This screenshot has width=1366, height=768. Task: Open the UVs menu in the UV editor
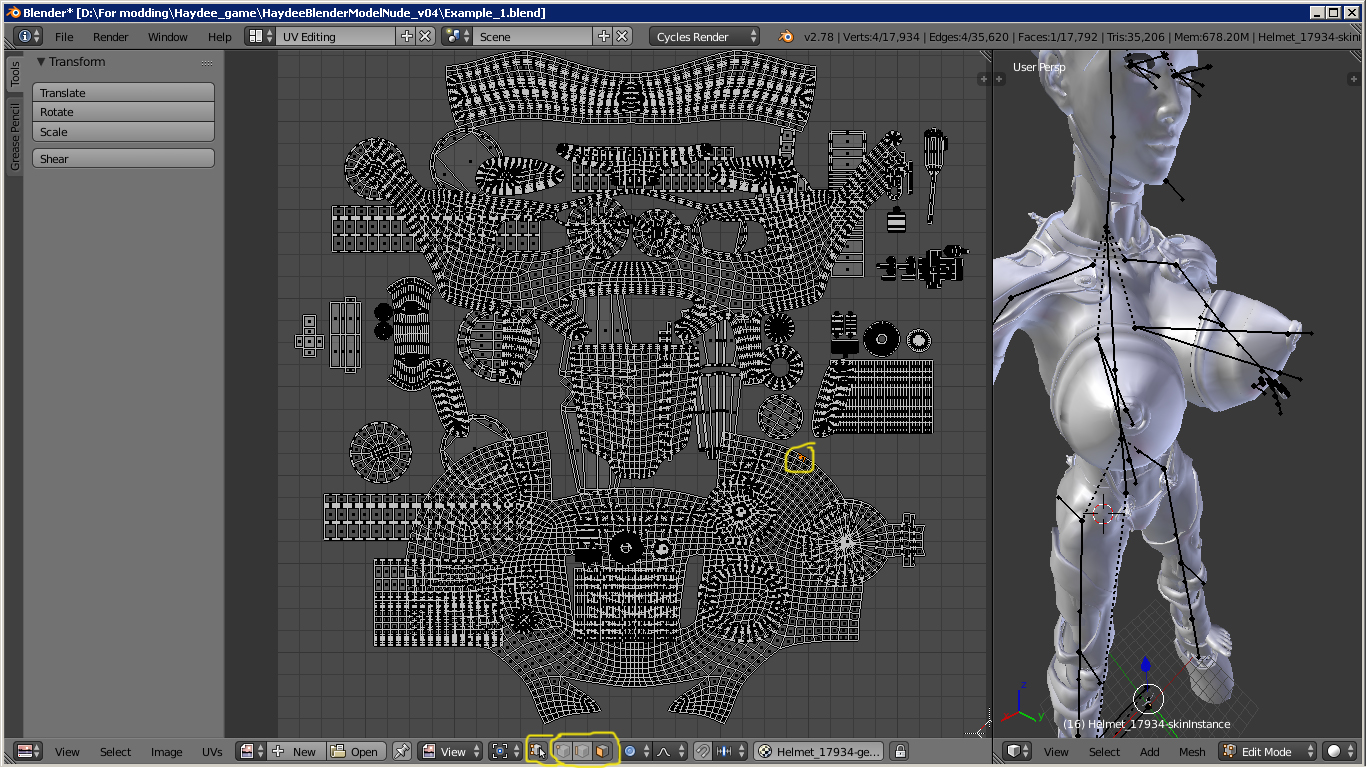point(212,752)
